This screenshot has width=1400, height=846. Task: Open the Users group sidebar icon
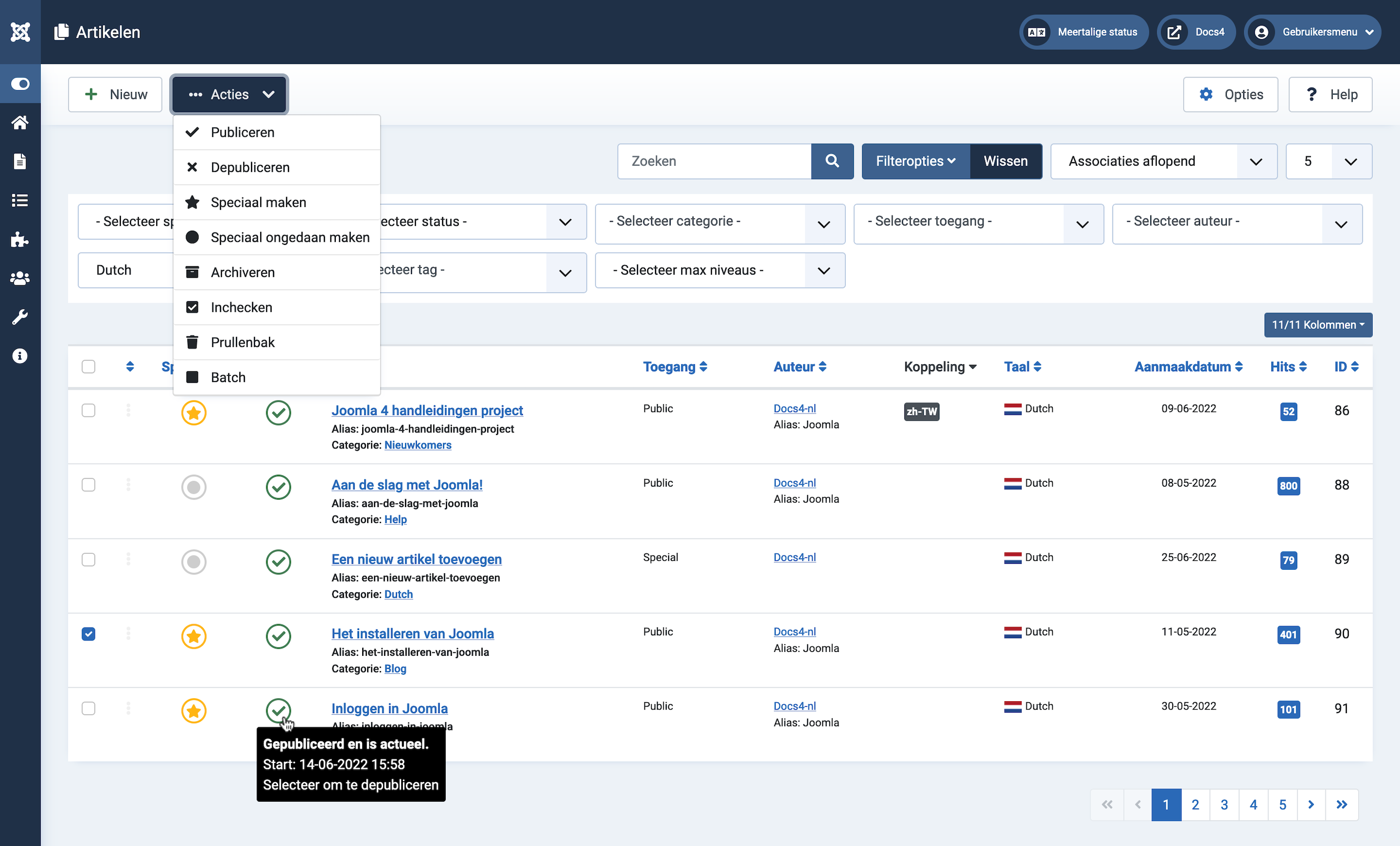point(20,278)
